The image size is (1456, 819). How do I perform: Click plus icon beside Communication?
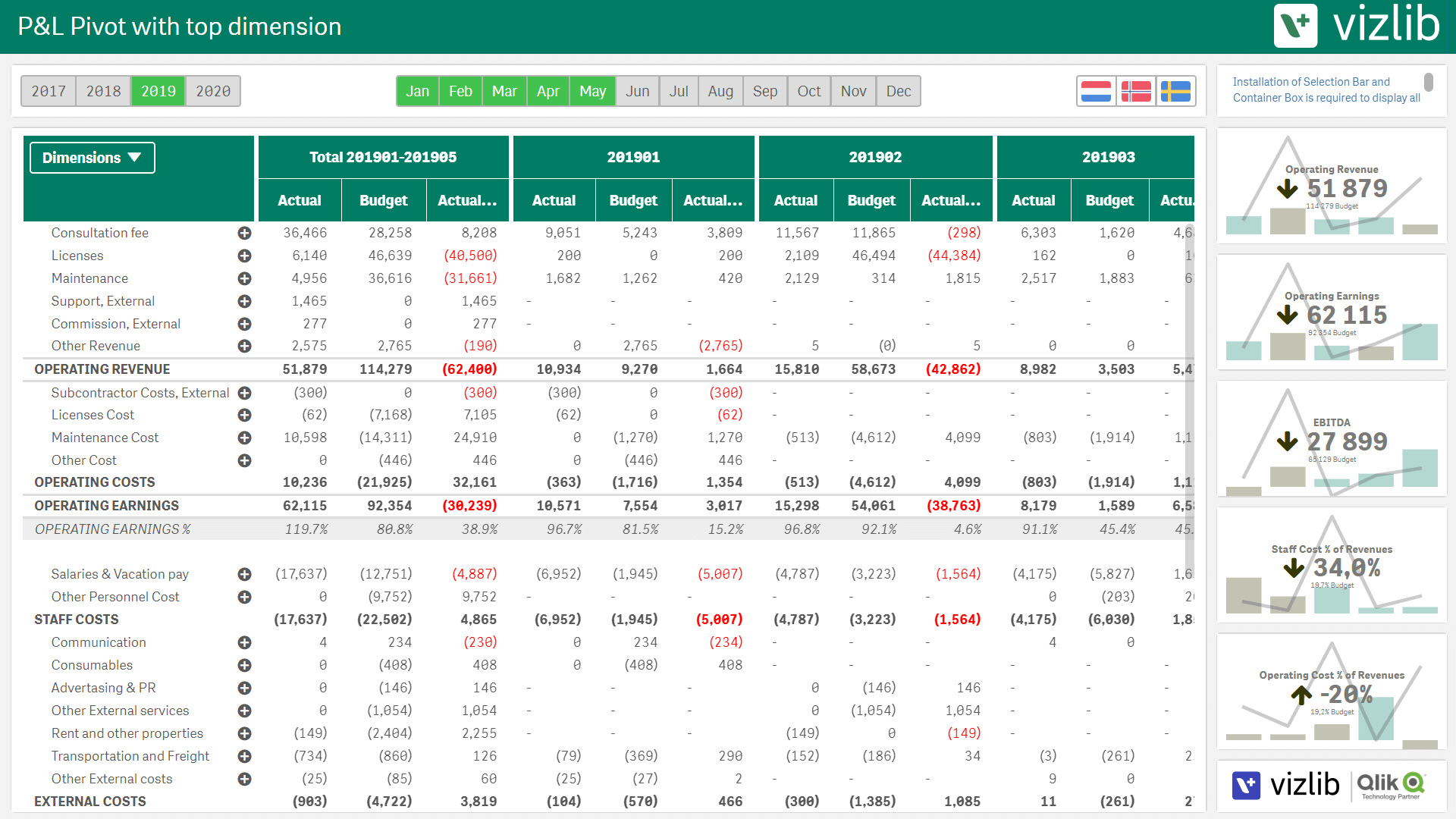click(244, 642)
